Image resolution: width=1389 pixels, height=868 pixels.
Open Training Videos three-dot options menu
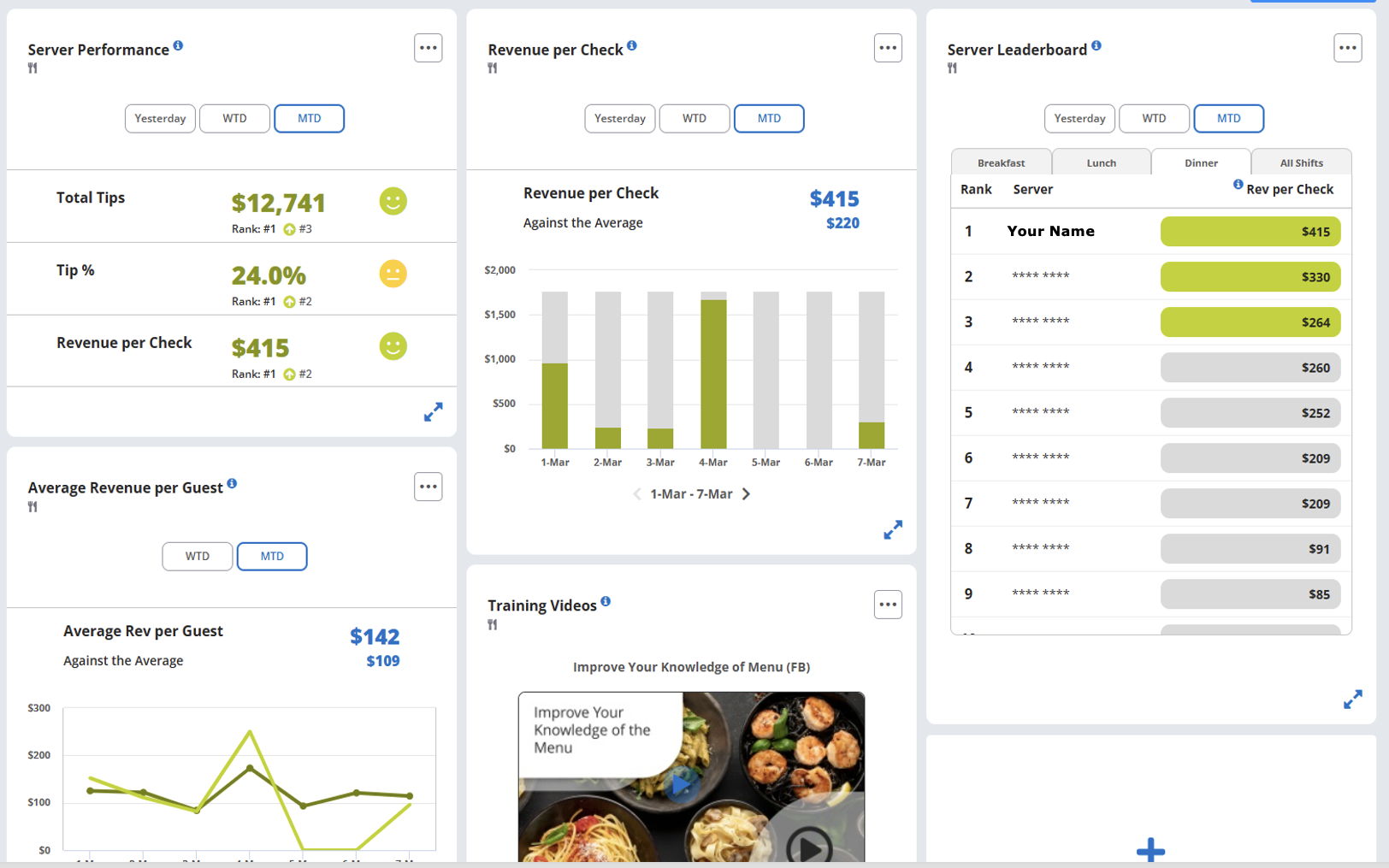point(888,605)
